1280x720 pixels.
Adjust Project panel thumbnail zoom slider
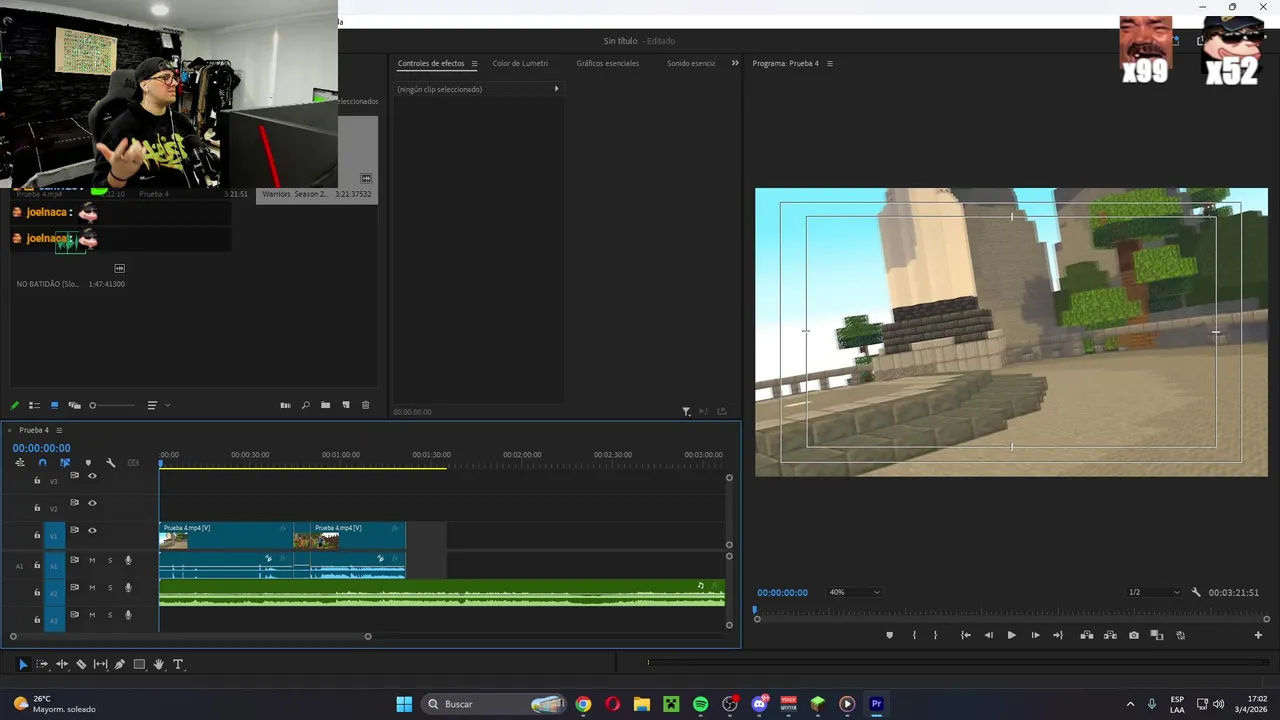(x=111, y=405)
